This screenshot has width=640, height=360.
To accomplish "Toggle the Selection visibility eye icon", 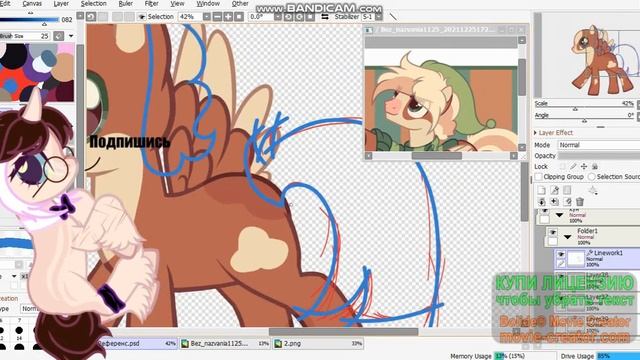I will click(x=141, y=17).
